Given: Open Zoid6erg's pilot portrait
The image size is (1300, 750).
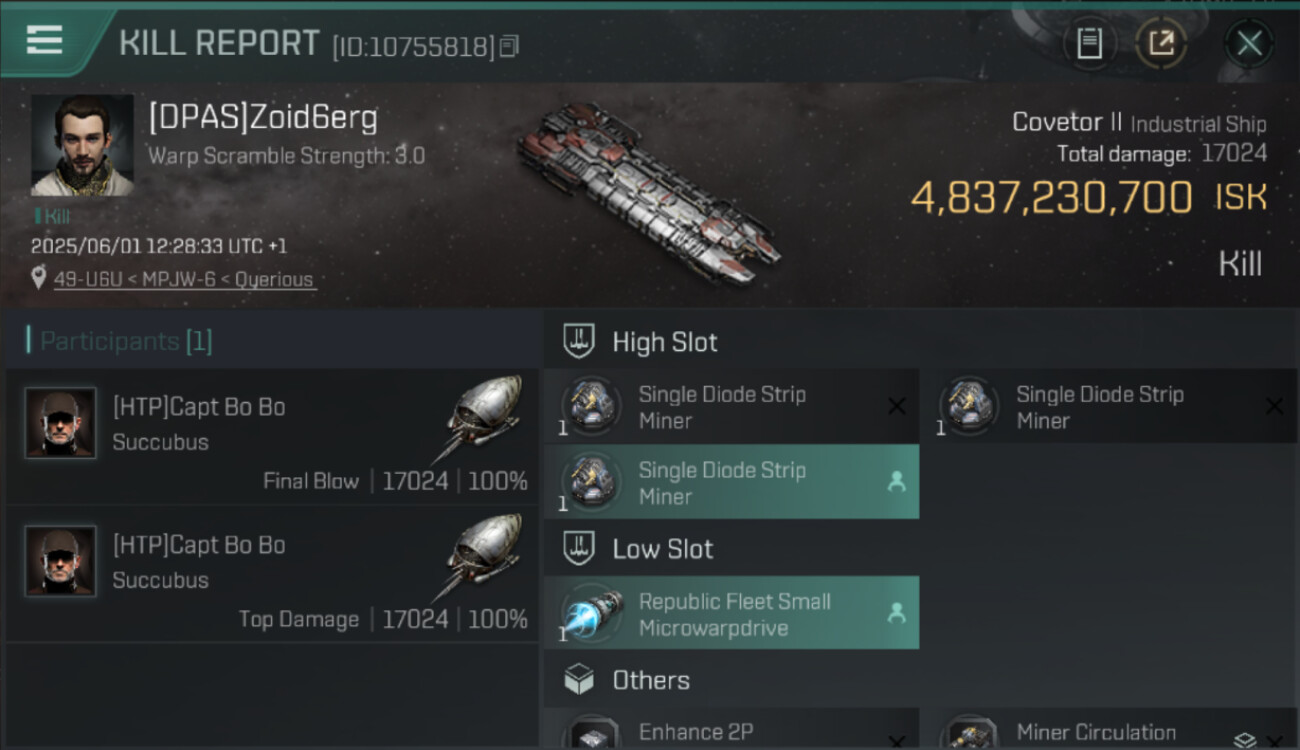Looking at the screenshot, I should (x=82, y=146).
